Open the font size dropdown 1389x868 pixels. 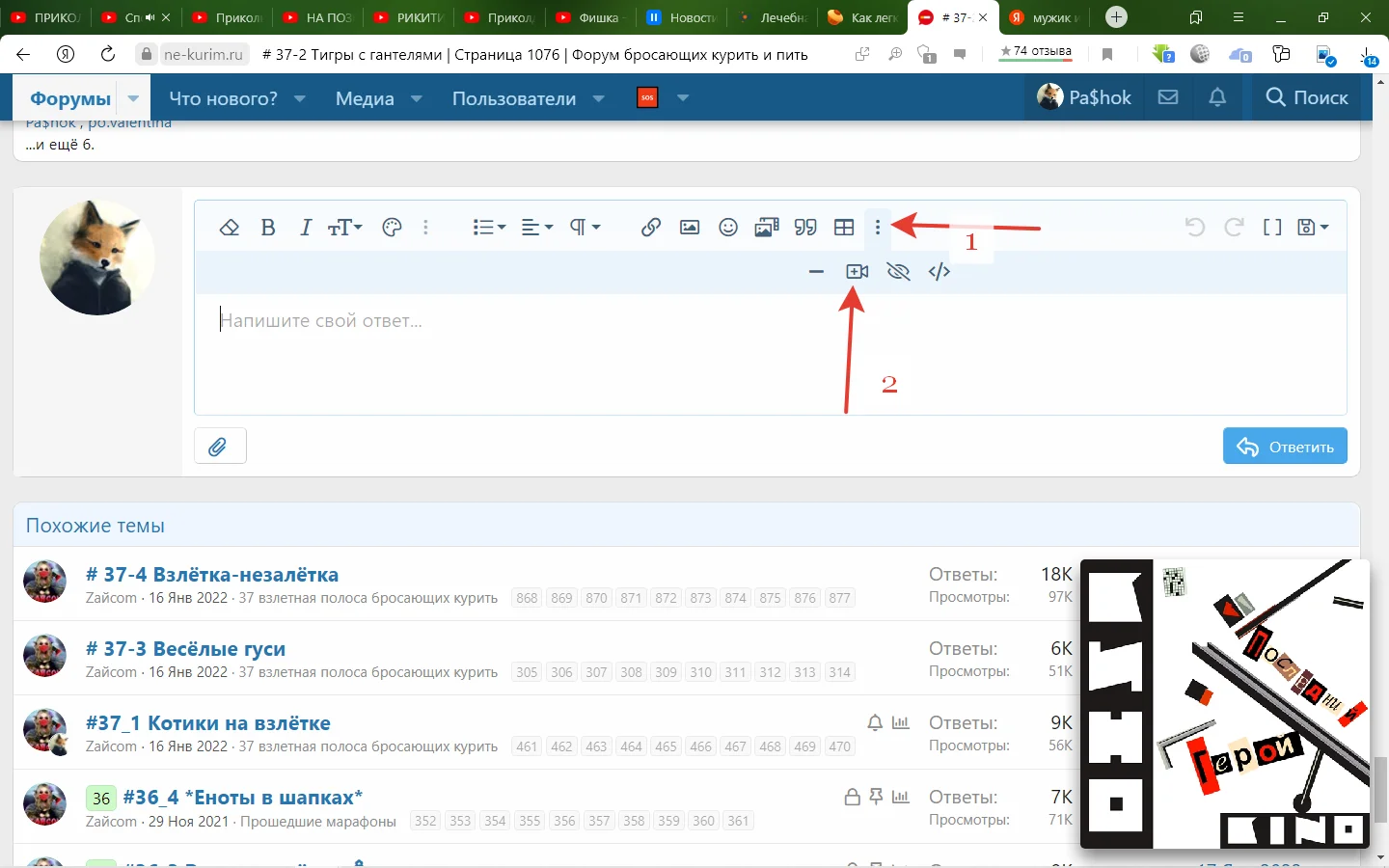(x=344, y=228)
